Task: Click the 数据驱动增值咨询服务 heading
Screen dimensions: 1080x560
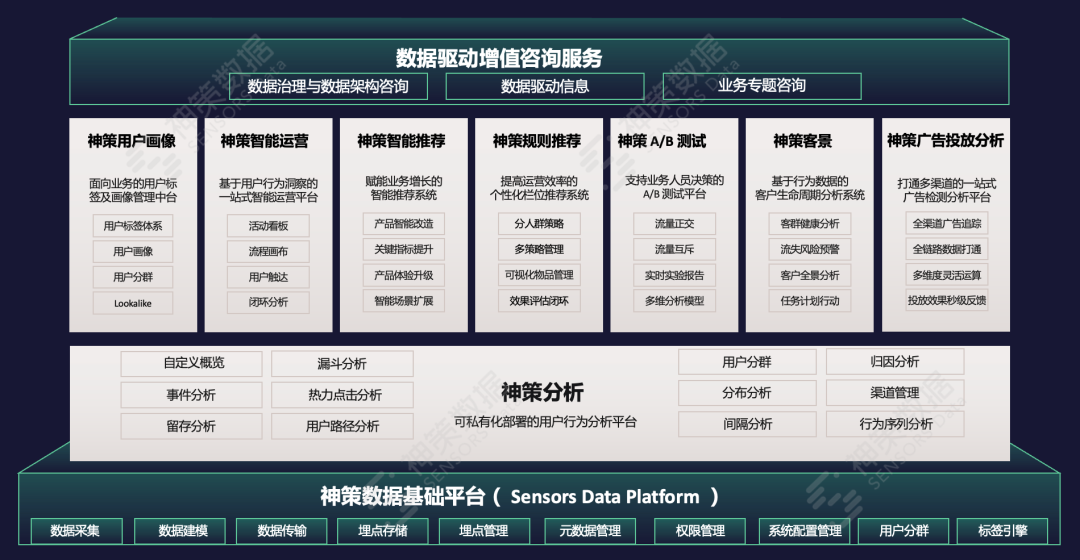Action: pos(499,58)
